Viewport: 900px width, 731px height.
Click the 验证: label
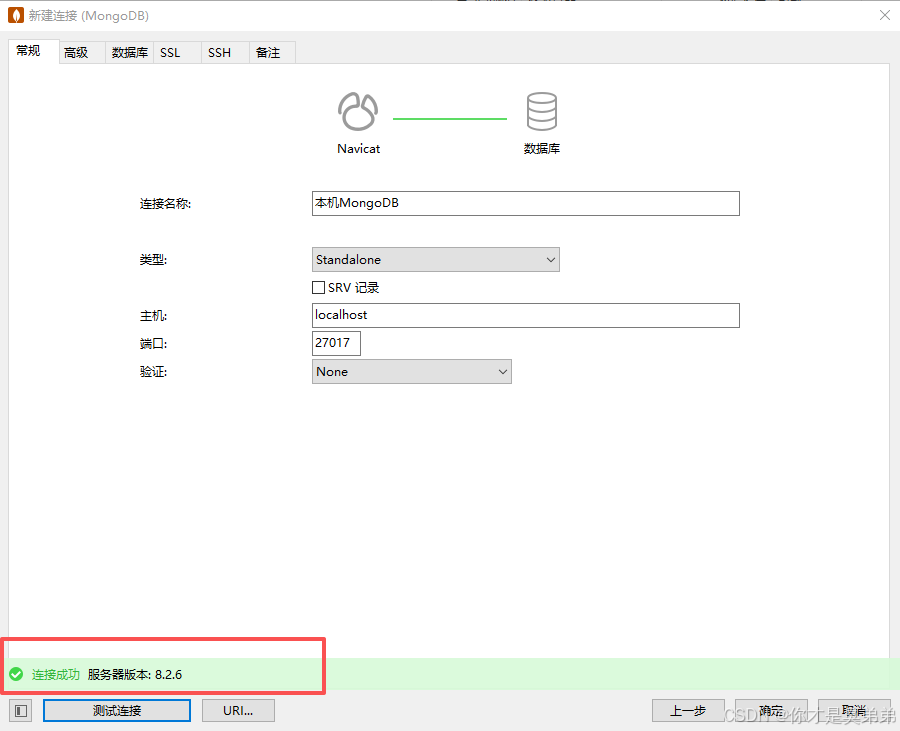153,372
